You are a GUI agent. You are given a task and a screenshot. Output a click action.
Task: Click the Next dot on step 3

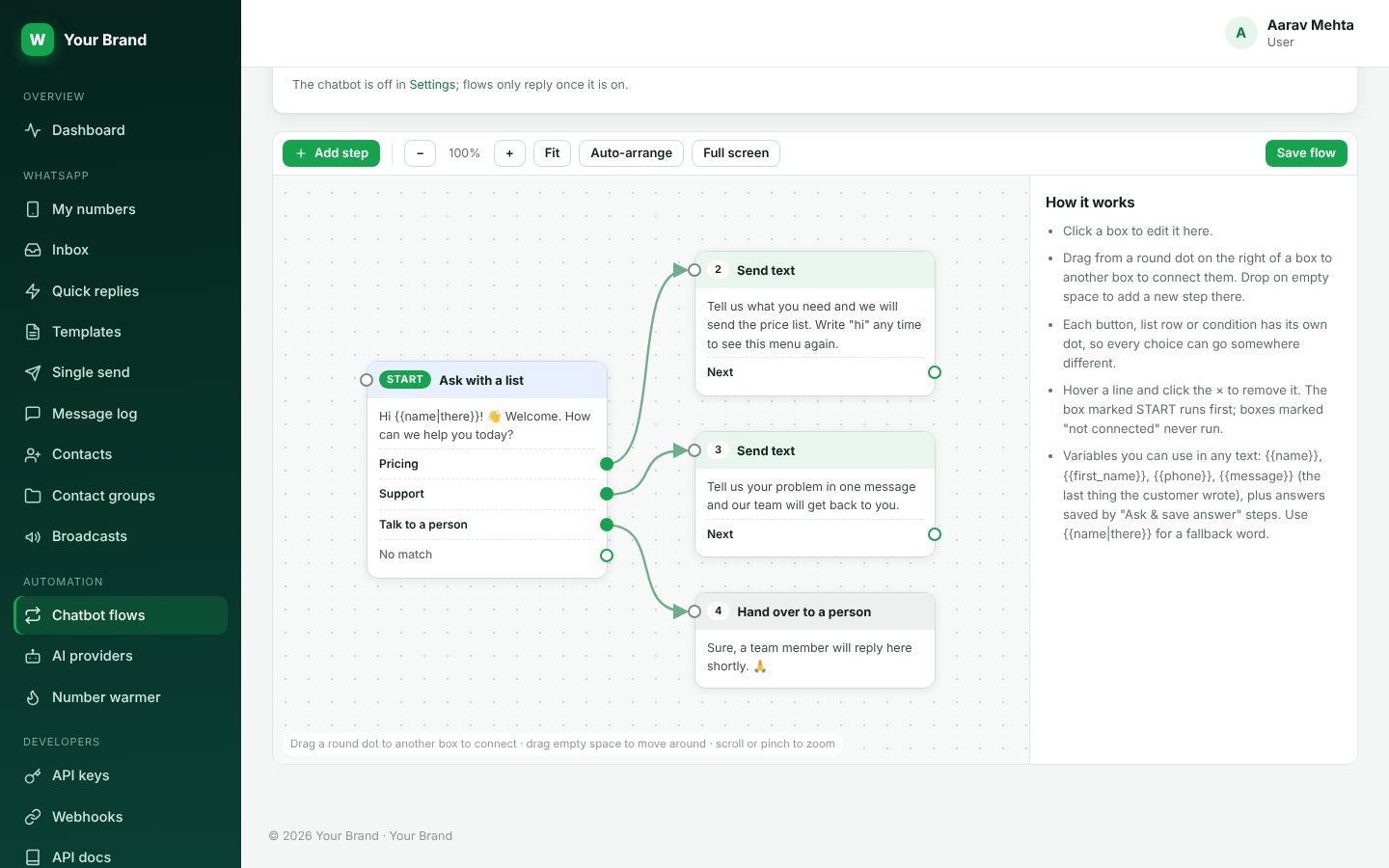click(935, 534)
